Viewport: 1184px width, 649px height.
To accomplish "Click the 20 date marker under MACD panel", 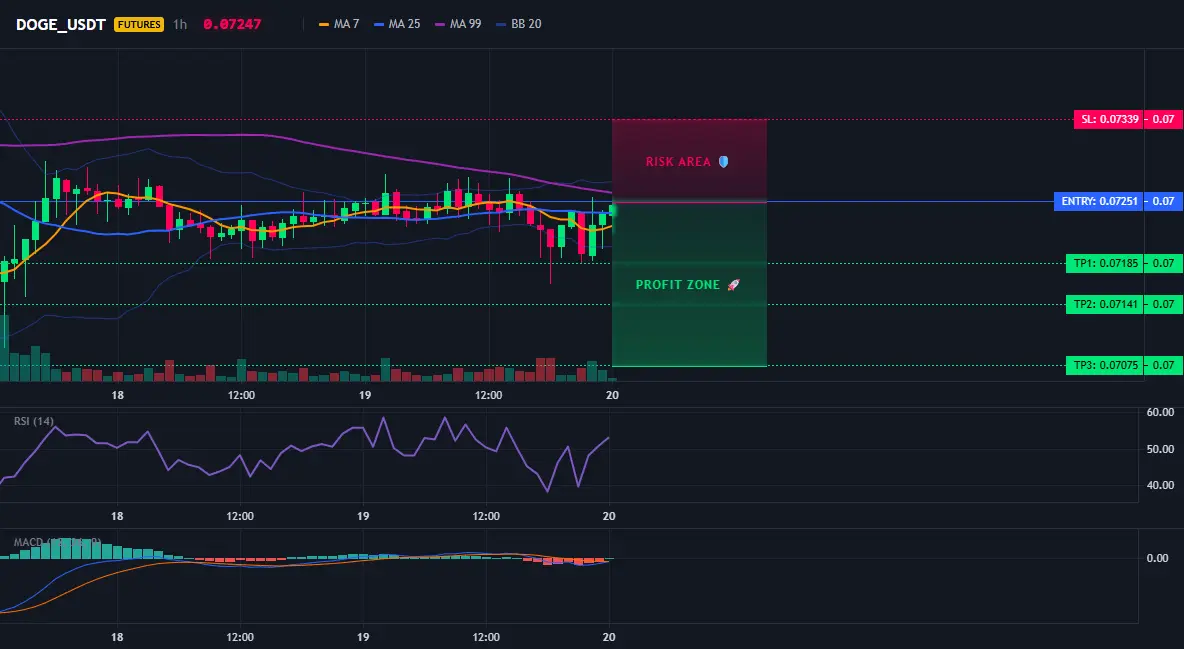I will pyautogui.click(x=609, y=637).
